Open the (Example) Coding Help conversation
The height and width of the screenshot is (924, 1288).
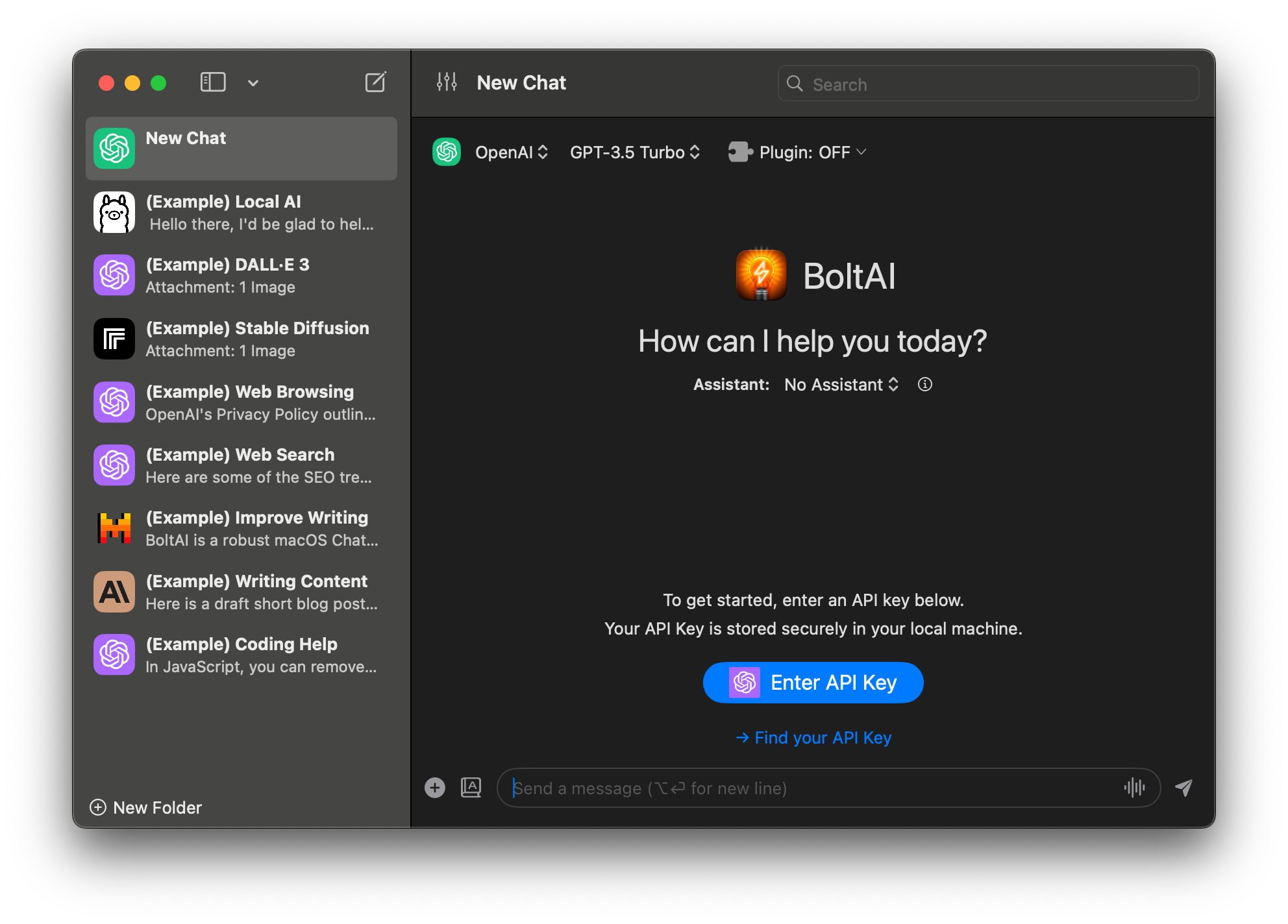[x=241, y=655]
